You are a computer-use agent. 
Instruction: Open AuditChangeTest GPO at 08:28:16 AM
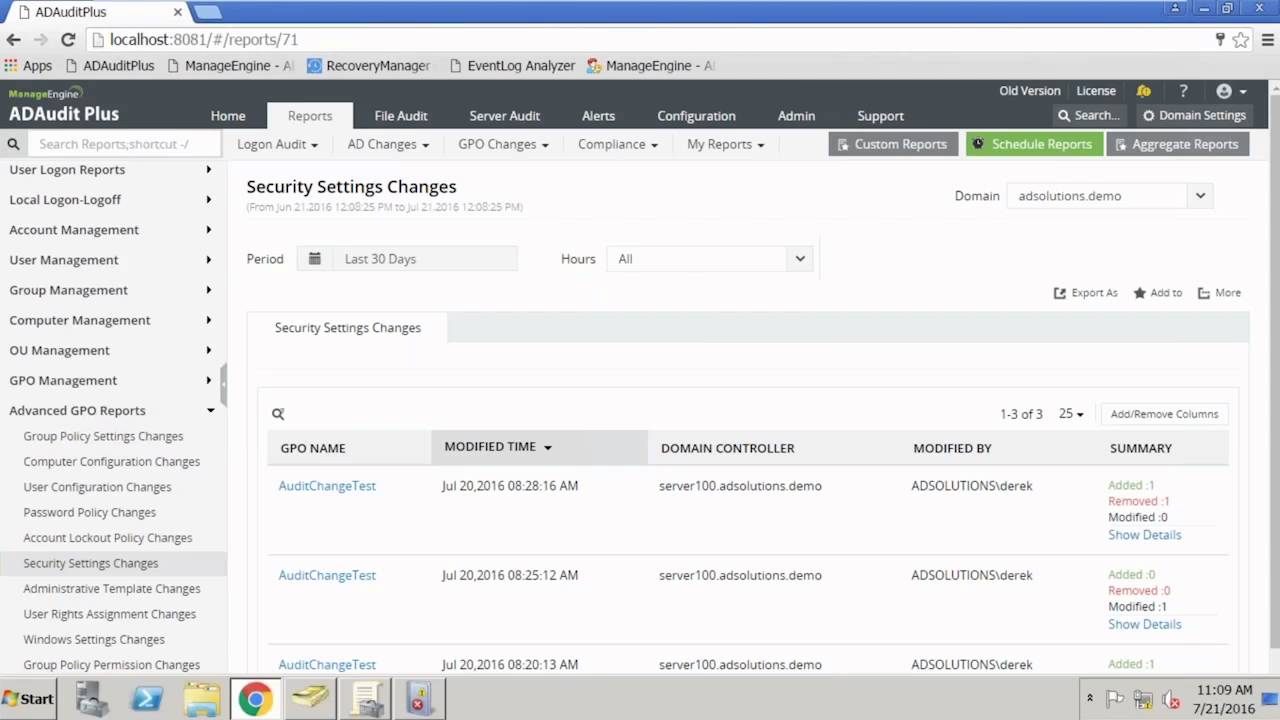click(x=327, y=486)
